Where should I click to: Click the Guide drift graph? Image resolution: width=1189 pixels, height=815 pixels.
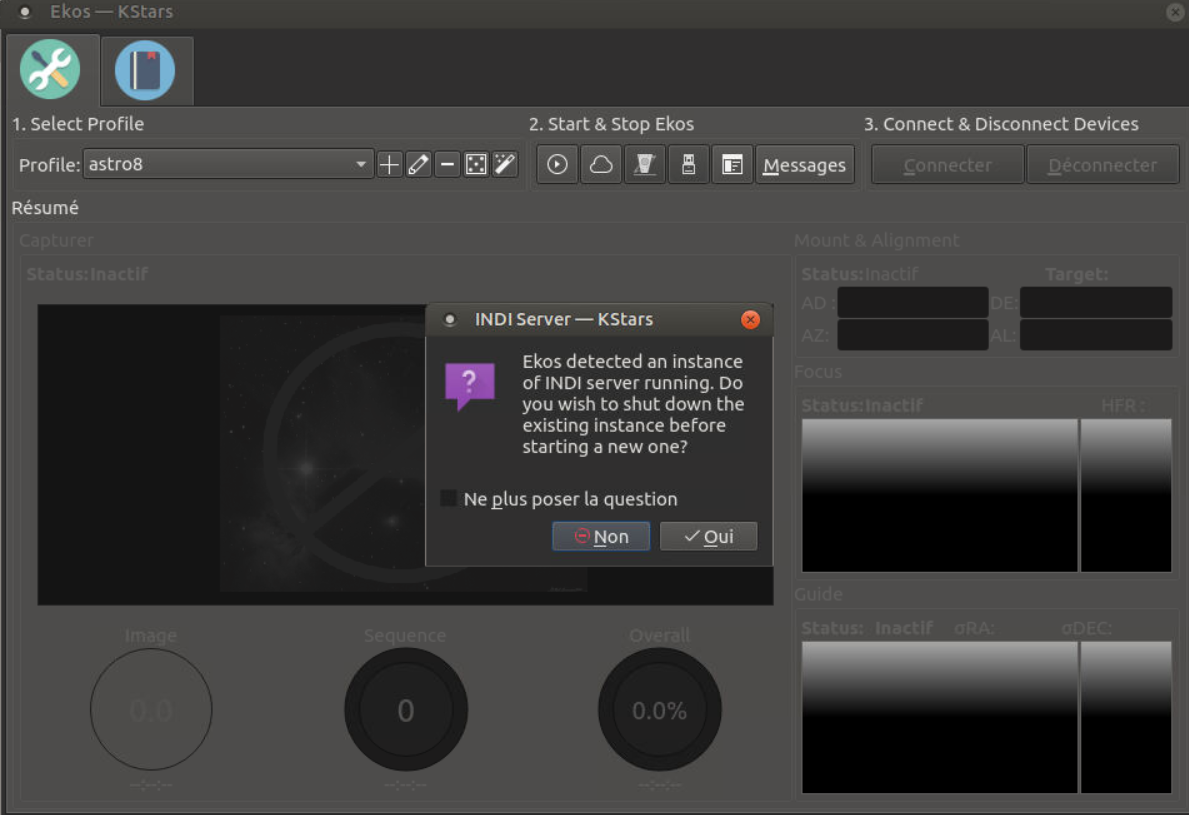pyautogui.click(x=940, y=717)
